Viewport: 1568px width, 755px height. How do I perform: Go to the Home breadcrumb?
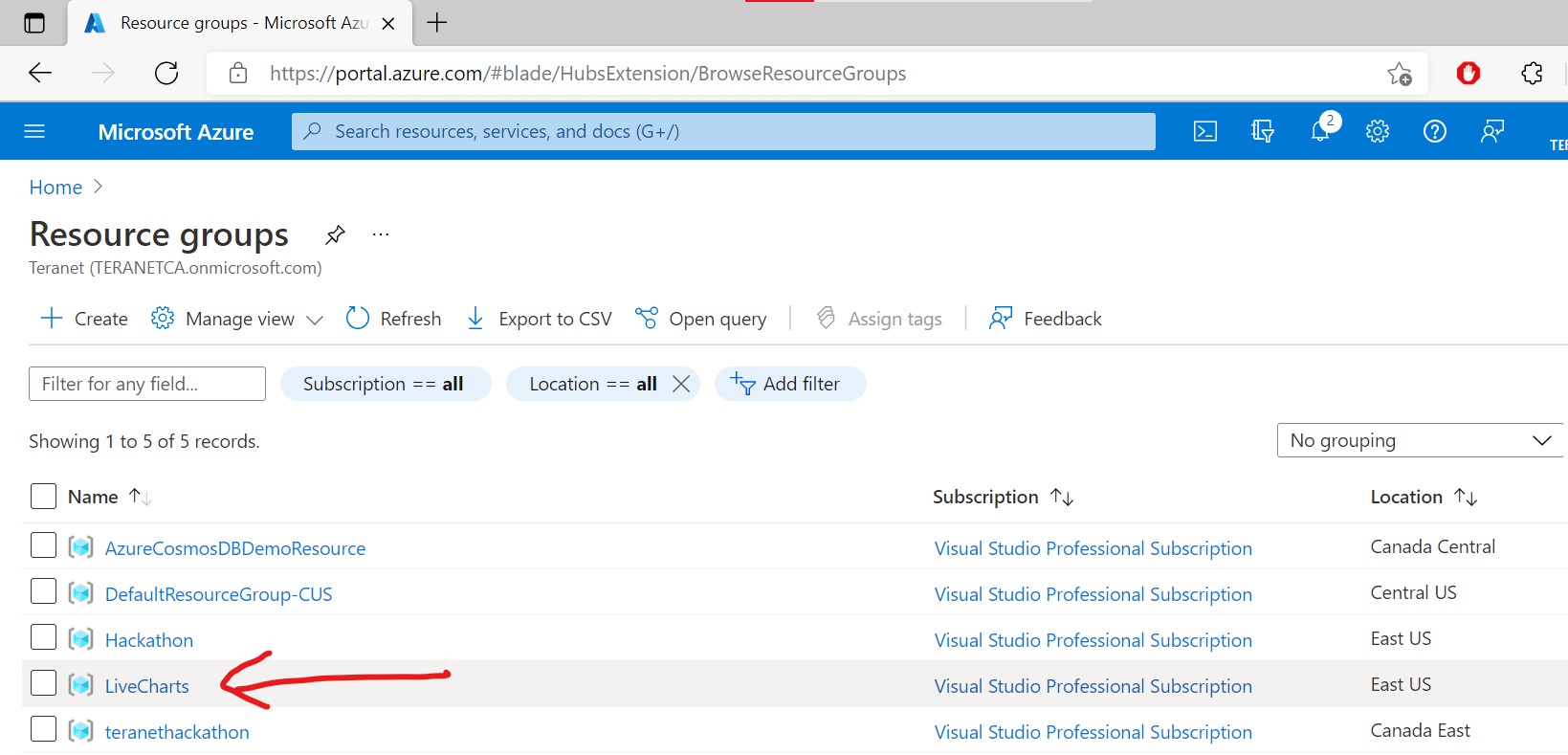(55, 188)
